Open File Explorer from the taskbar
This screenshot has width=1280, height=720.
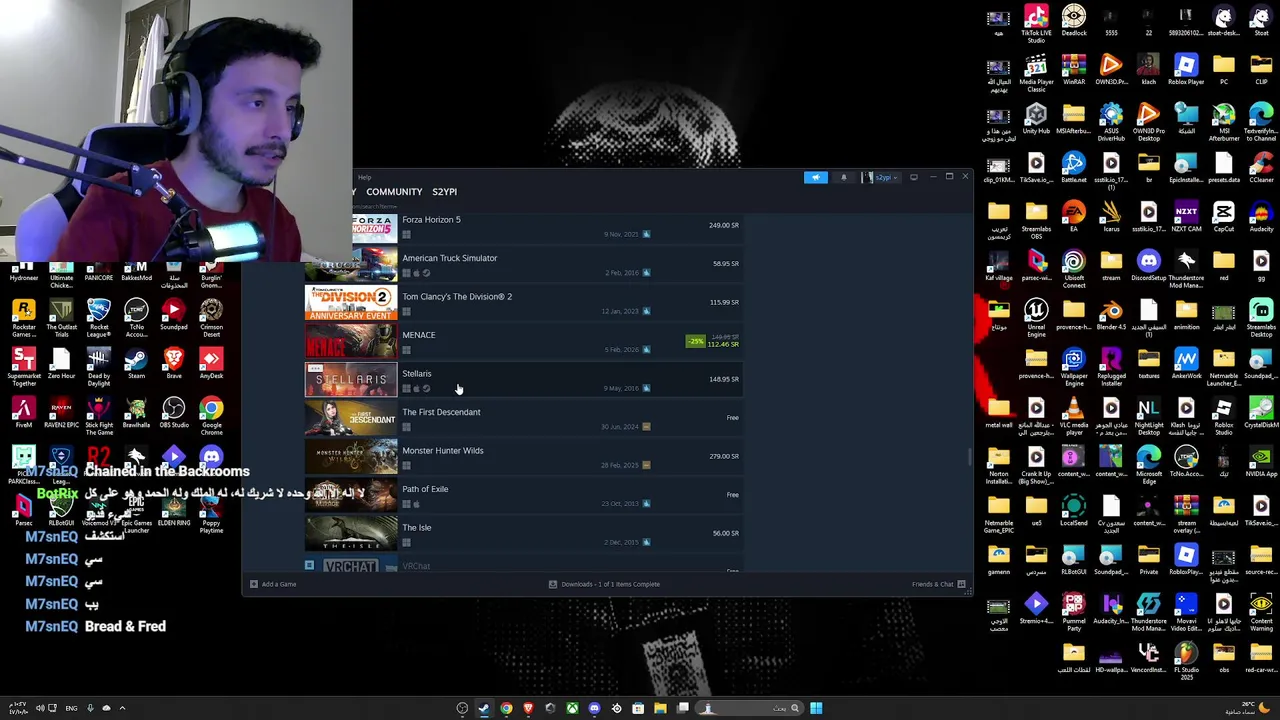660,708
